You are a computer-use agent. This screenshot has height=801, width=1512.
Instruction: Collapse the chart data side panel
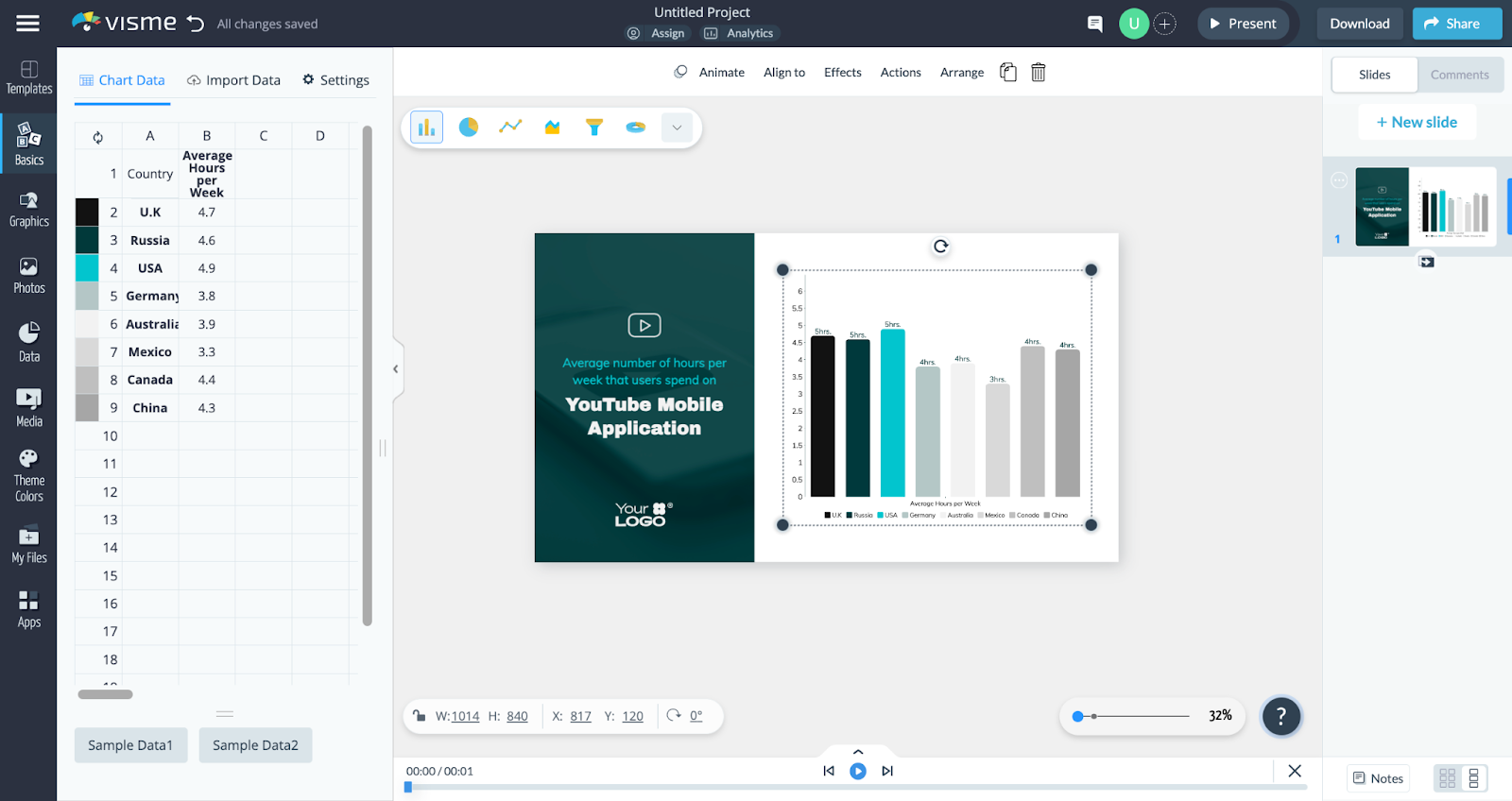396,369
